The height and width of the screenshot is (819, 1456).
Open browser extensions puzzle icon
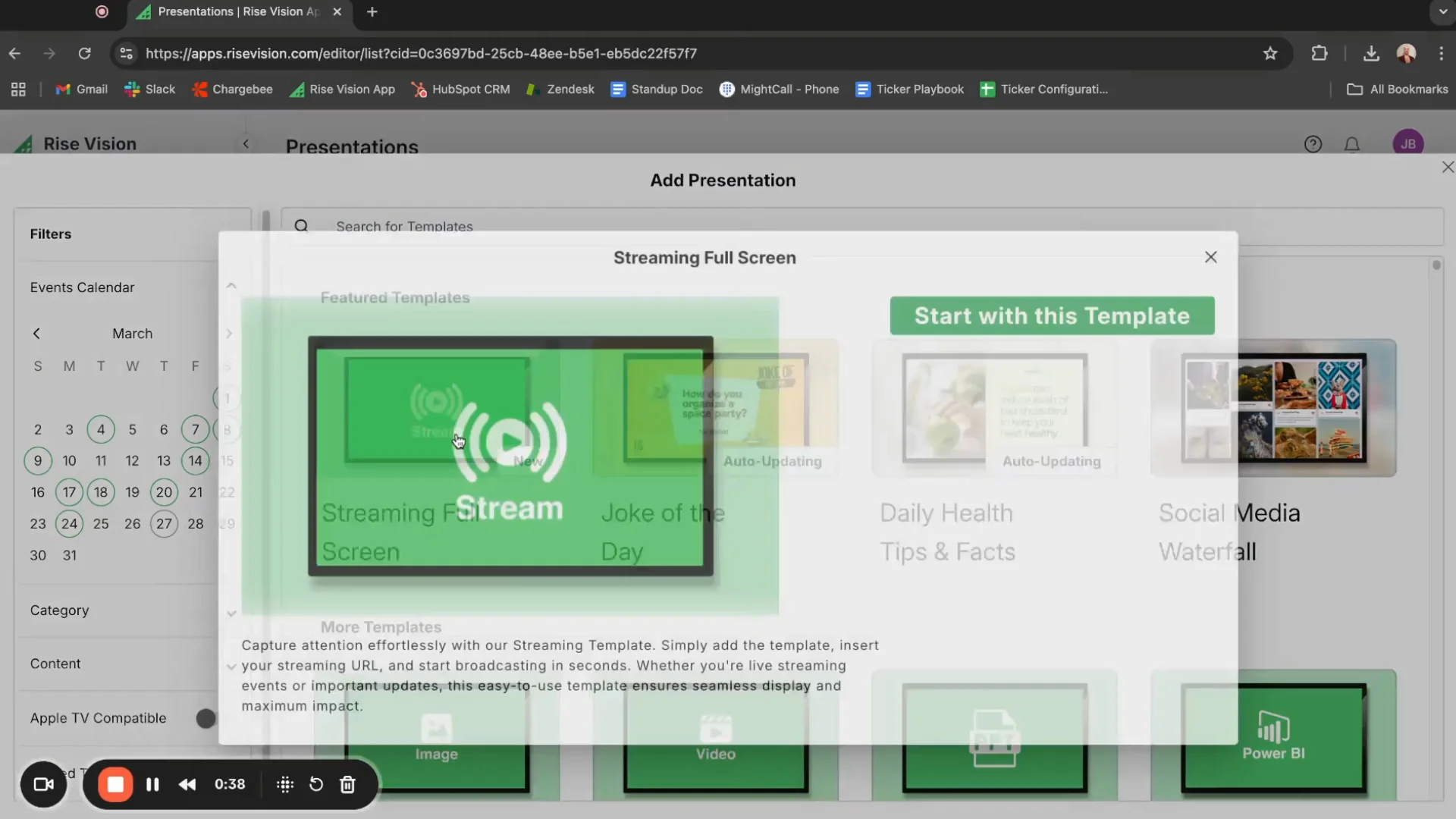pos(1319,53)
